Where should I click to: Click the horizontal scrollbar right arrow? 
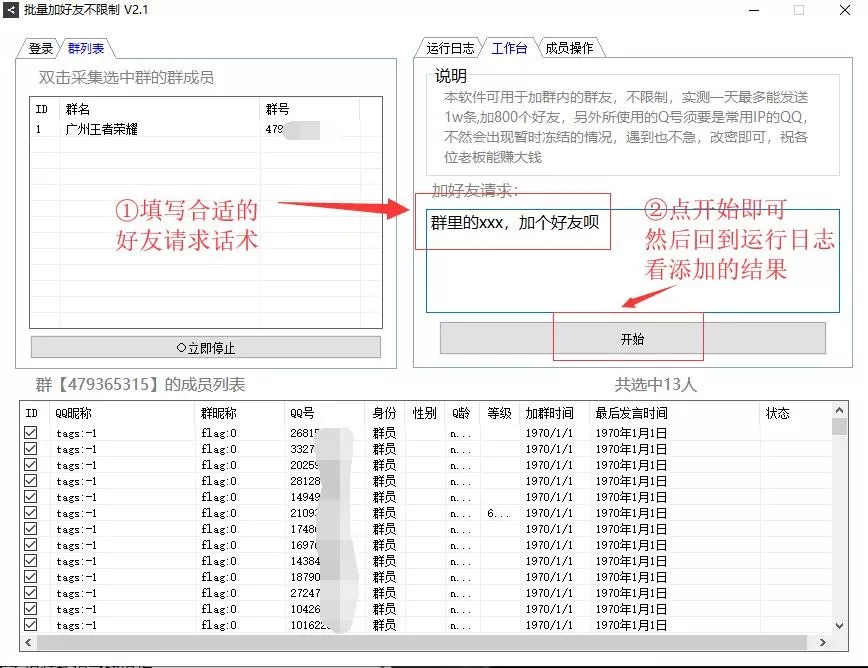point(823,643)
